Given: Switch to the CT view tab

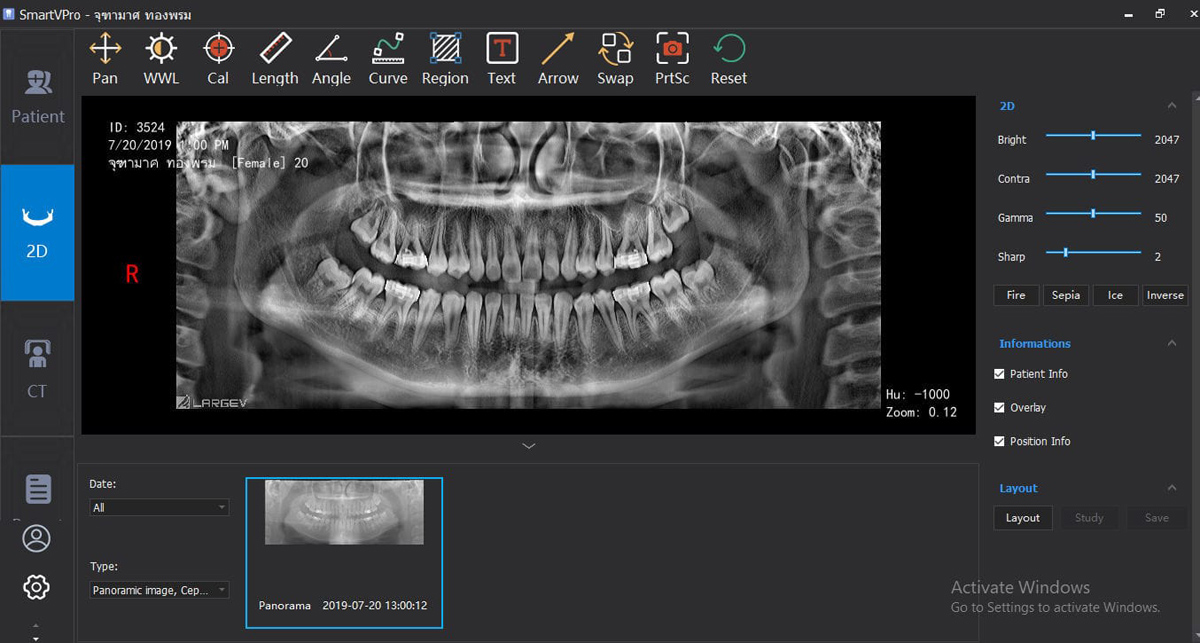Looking at the screenshot, I should pos(37,363).
